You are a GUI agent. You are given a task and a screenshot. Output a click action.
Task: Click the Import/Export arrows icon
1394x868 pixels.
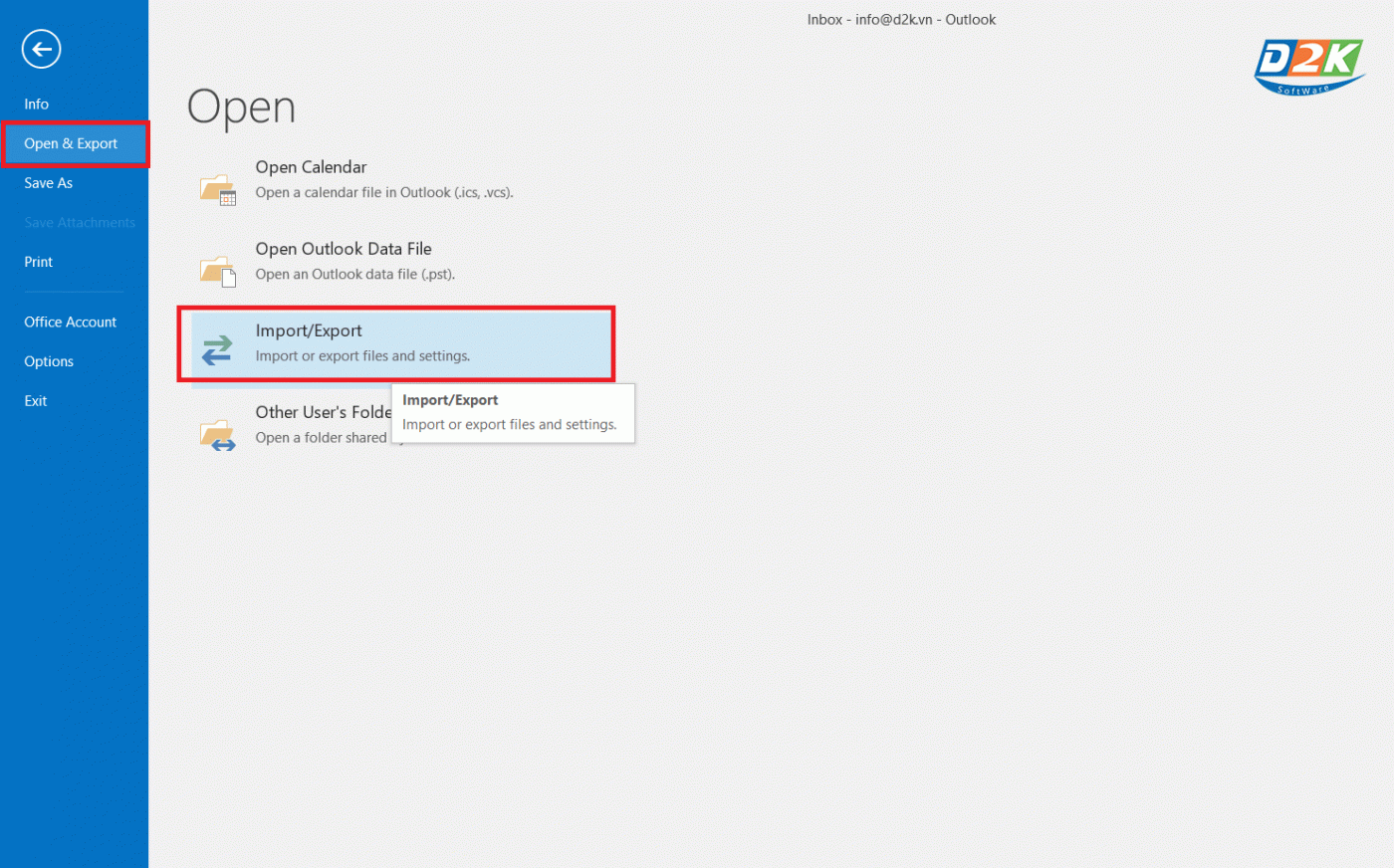[217, 350]
